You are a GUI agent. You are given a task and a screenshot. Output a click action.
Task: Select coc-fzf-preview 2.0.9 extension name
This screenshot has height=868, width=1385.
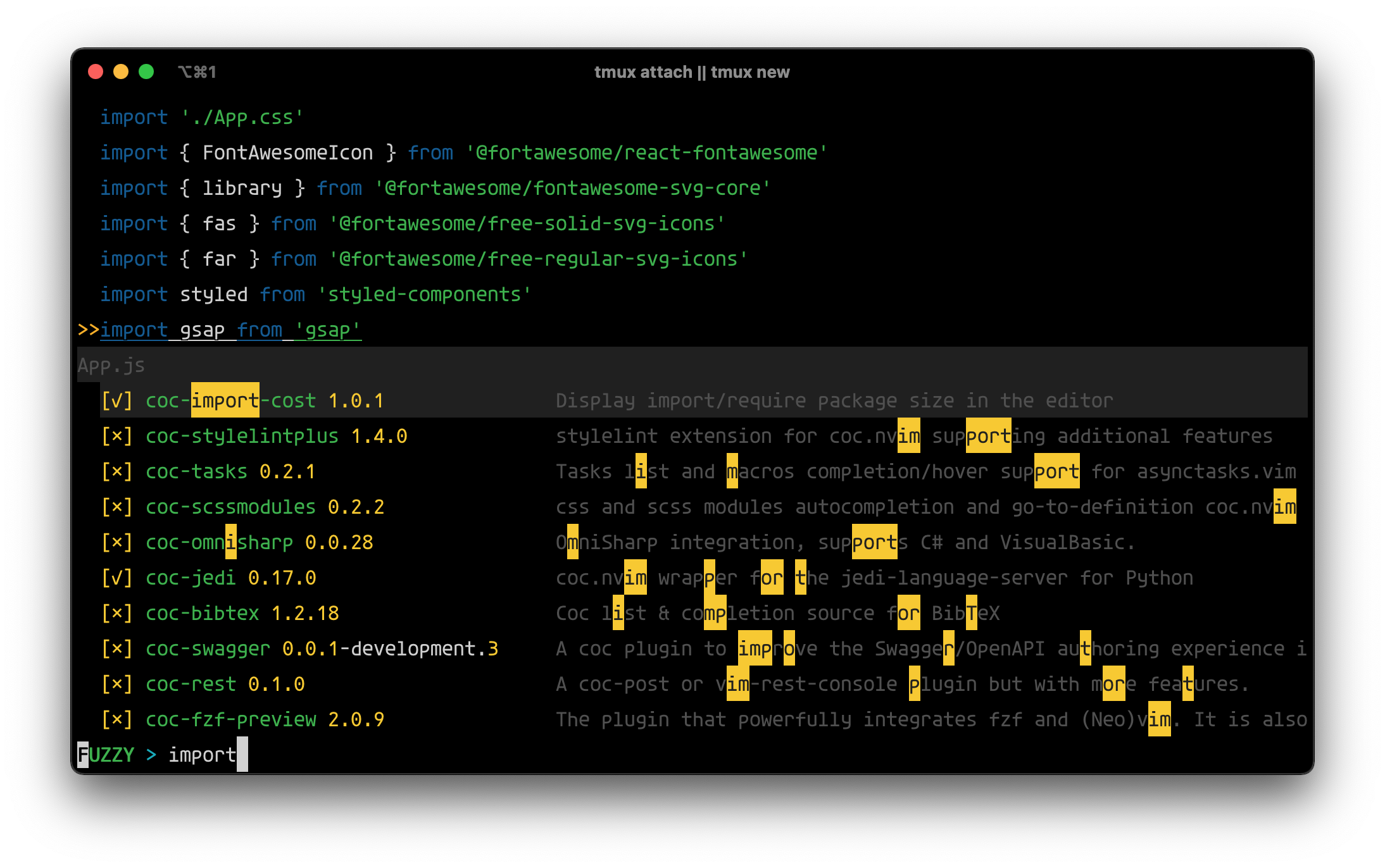coord(265,719)
